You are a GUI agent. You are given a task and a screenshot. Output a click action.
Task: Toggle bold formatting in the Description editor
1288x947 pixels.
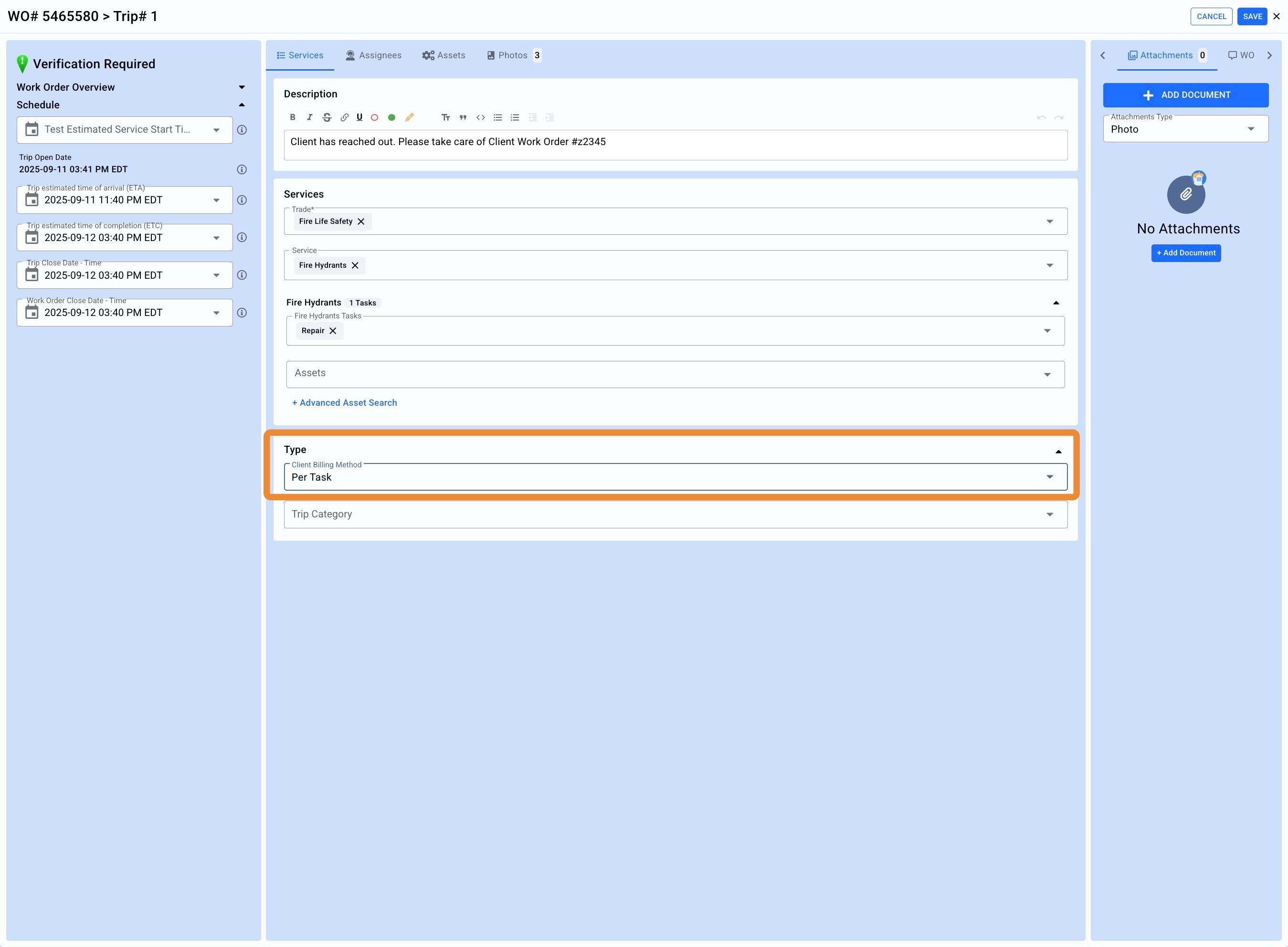(x=292, y=117)
